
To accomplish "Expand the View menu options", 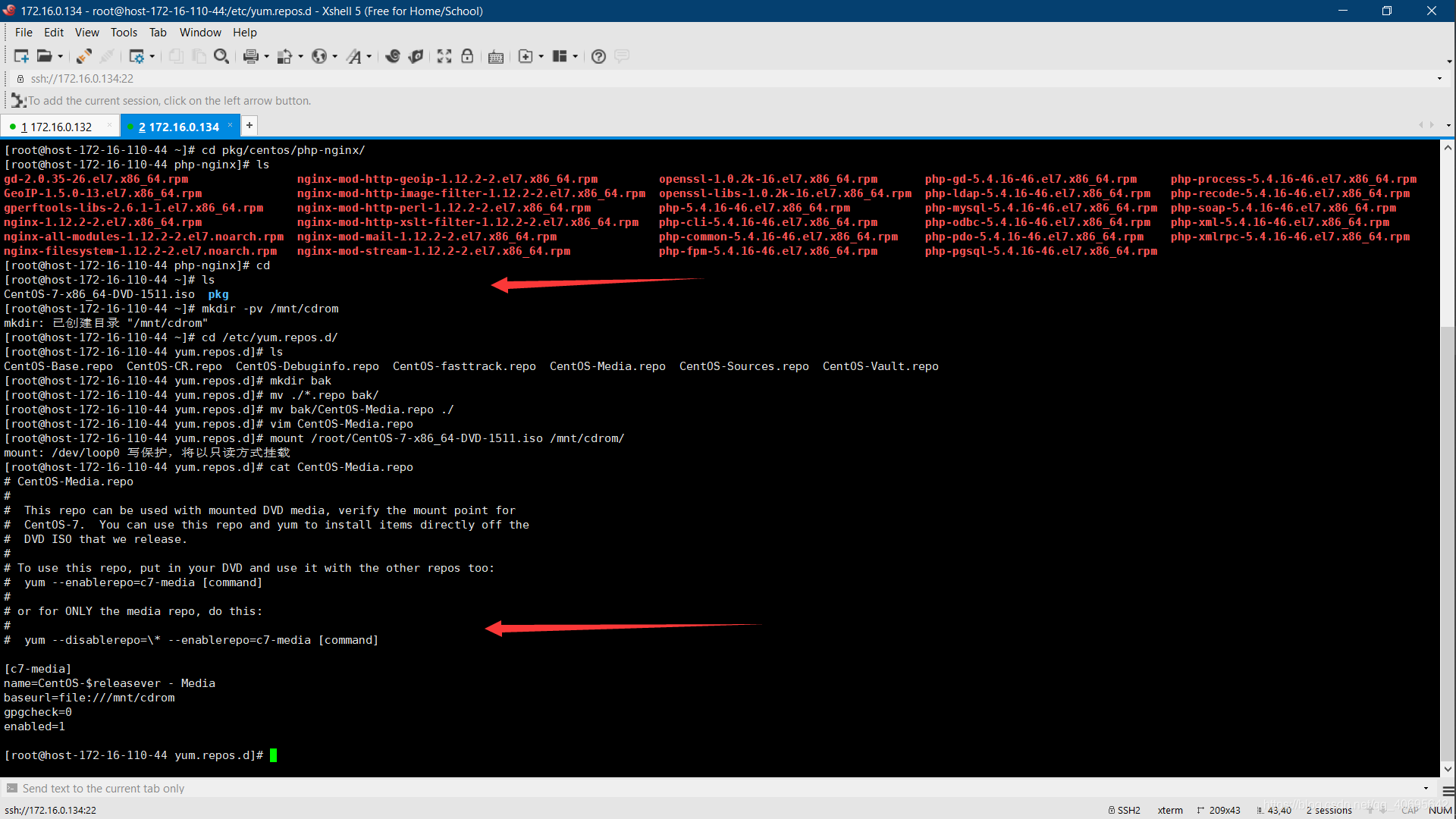I will pyautogui.click(x=87, y=32).
